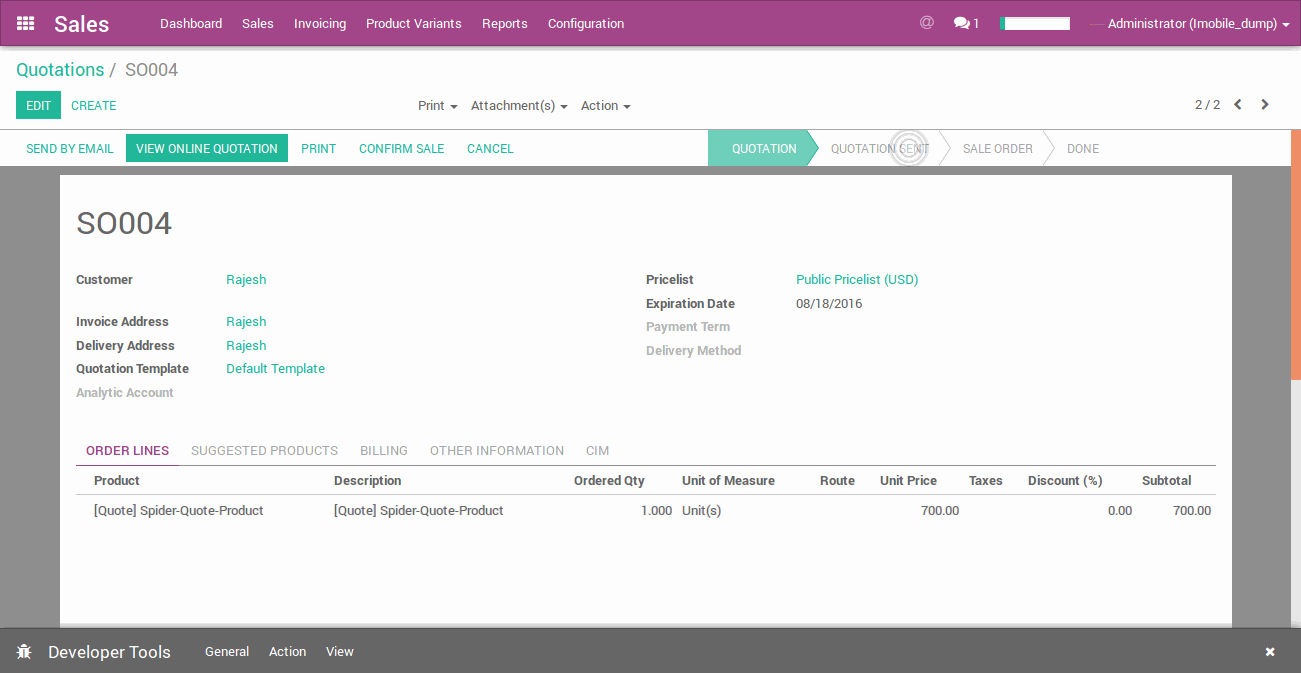Open the Public Pricelist (USD) link
1301x673 pixels.
click(857, 280)
